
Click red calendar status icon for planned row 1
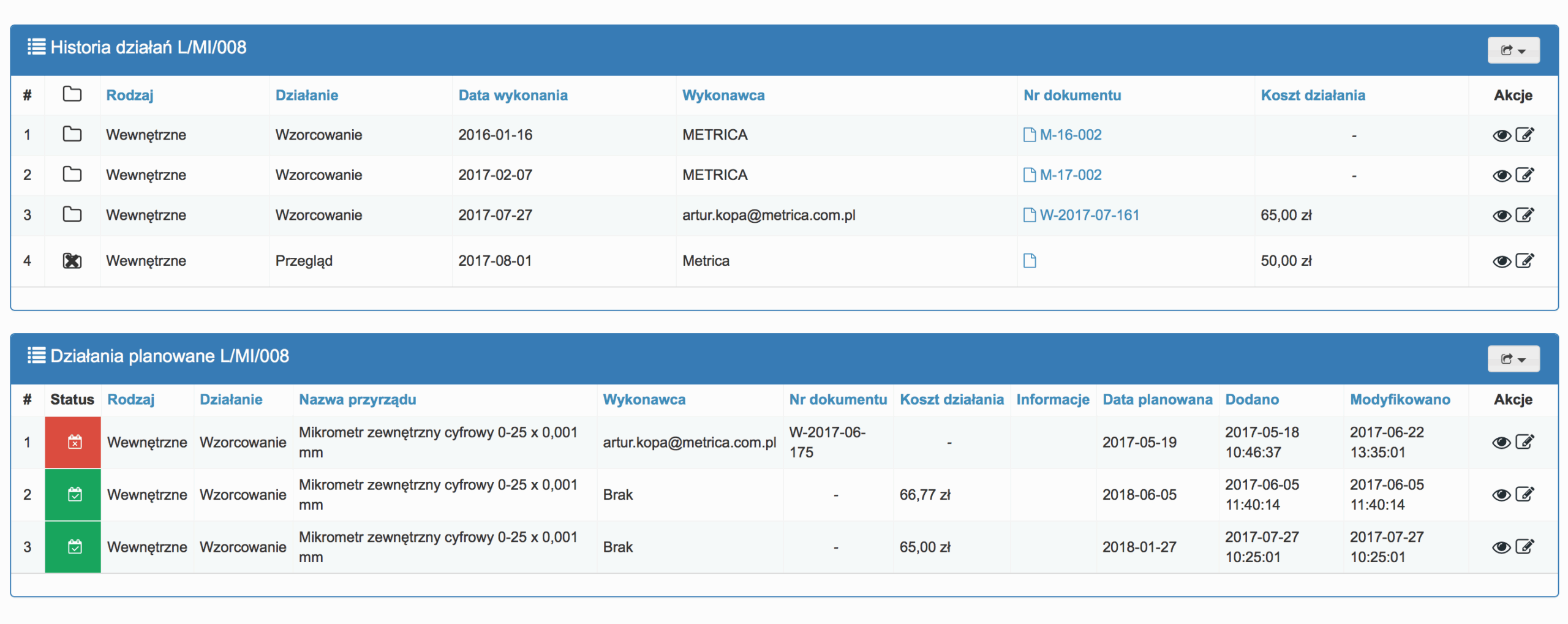[74, 442]
